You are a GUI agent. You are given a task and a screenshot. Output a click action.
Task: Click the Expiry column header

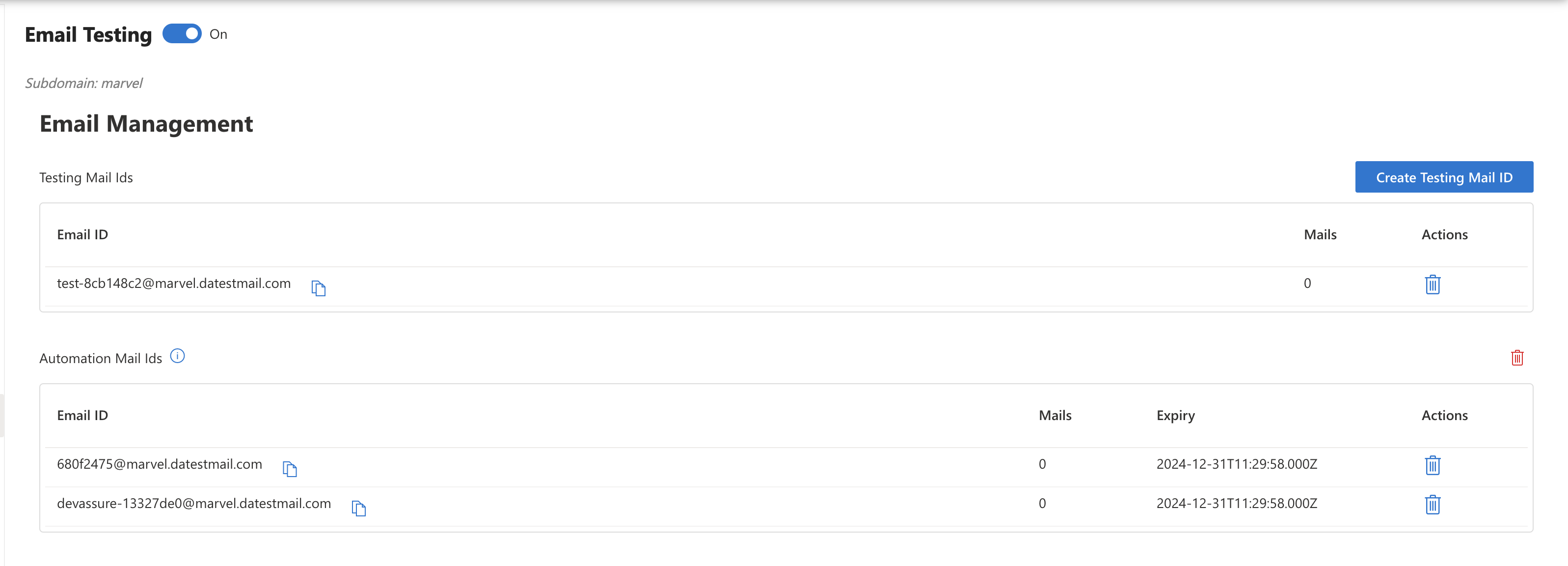pos(1175,415)
